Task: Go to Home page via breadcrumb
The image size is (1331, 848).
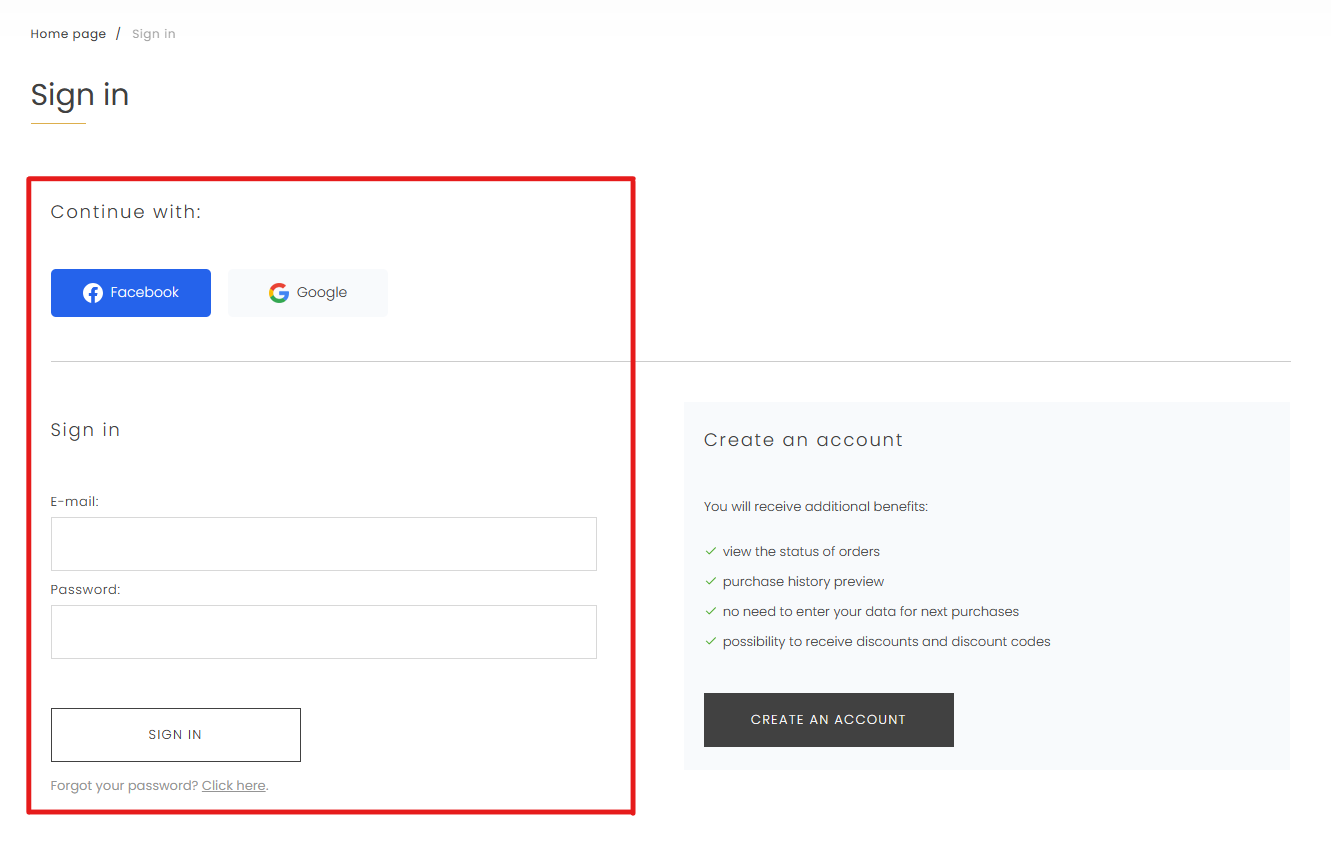Action: (x=68, y=34)
